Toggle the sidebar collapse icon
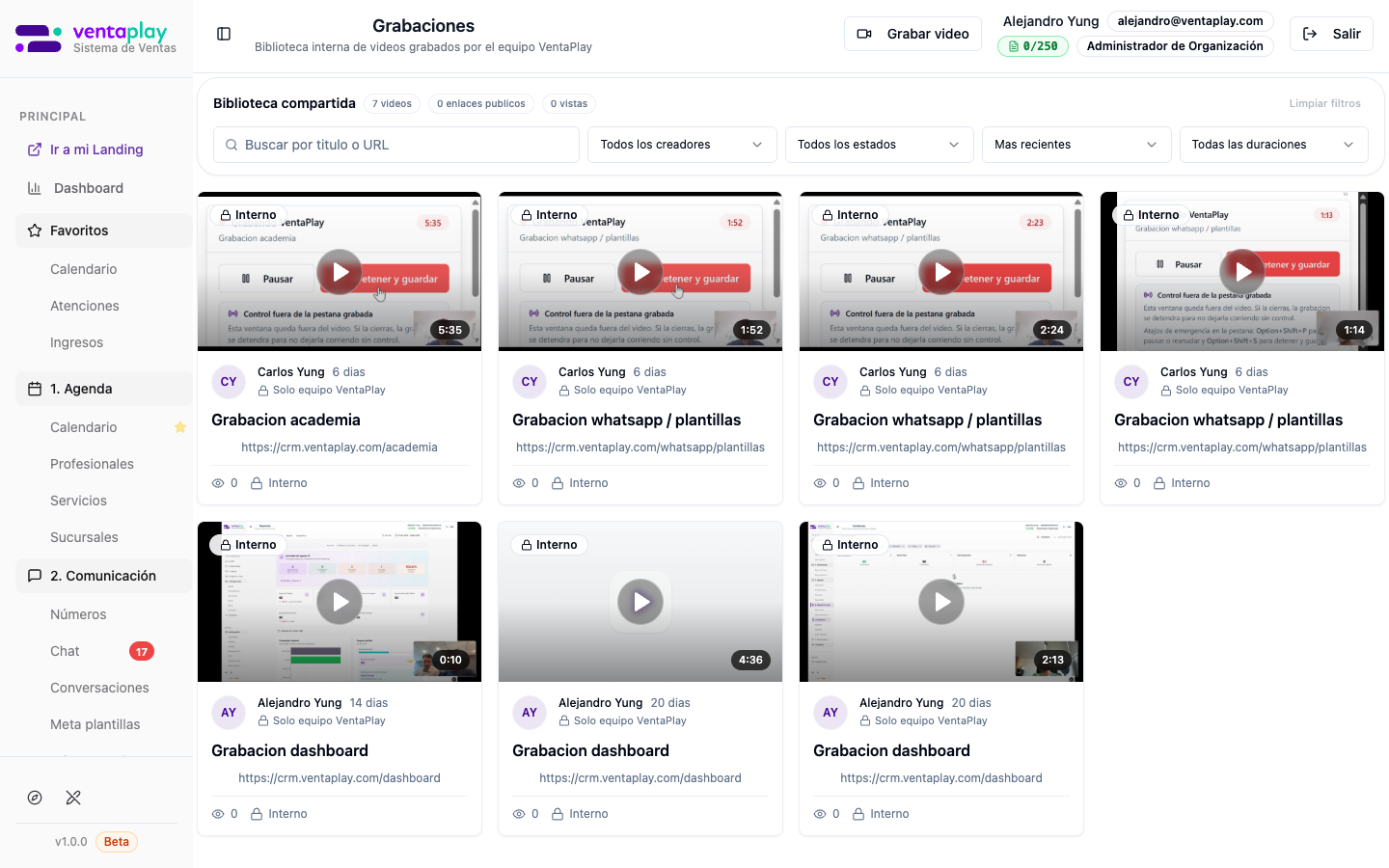The height and width of the screenshot is (868, 1389). 224,34
